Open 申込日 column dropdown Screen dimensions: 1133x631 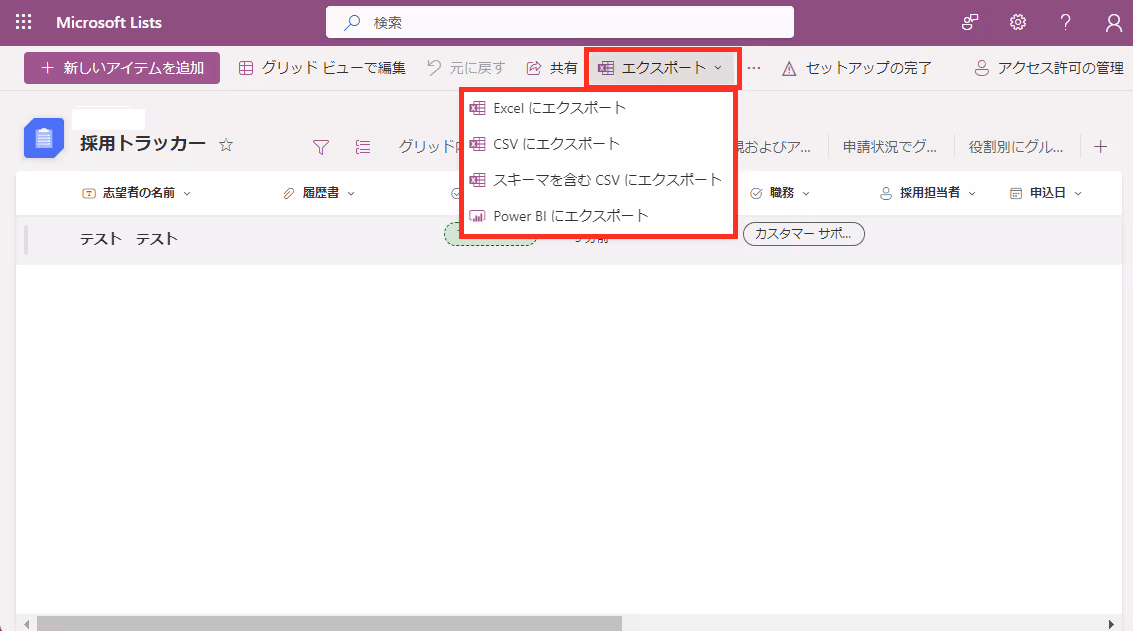[x=1078, y=194]
